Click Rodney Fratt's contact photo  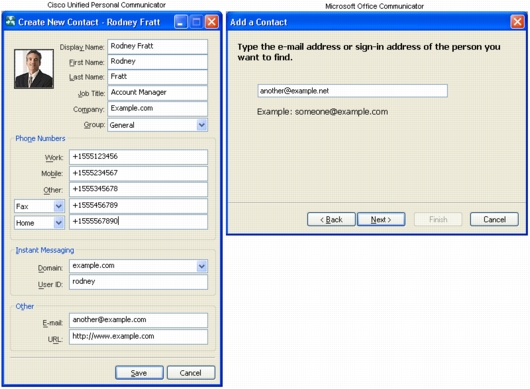pos(34,69)
